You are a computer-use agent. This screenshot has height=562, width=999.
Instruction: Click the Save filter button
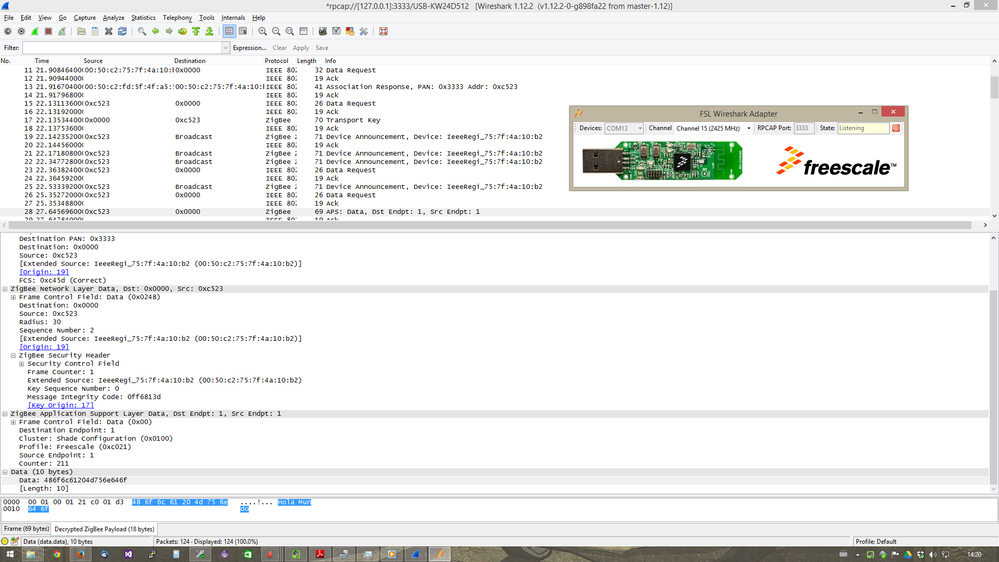322,48
